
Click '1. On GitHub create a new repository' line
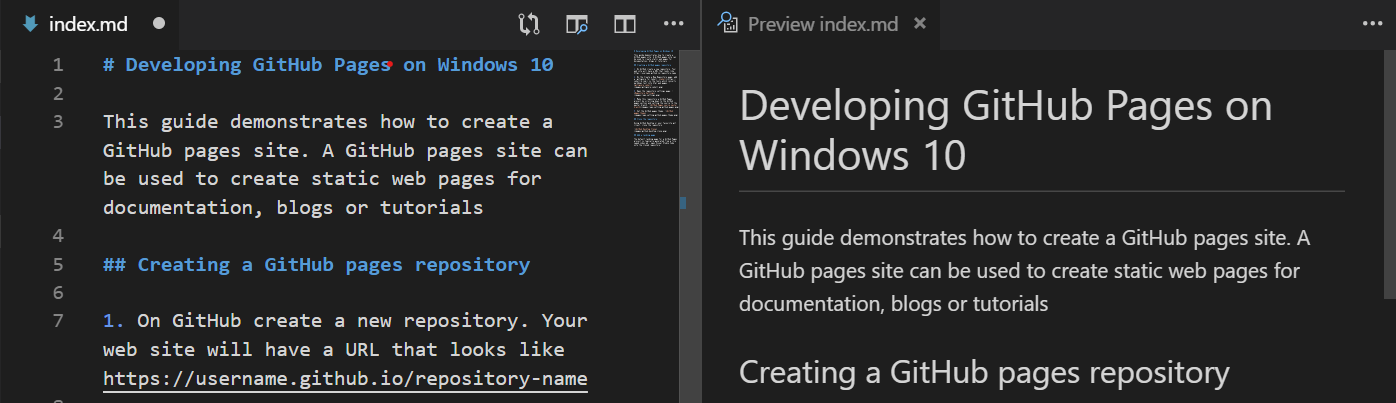coord(345,321)
